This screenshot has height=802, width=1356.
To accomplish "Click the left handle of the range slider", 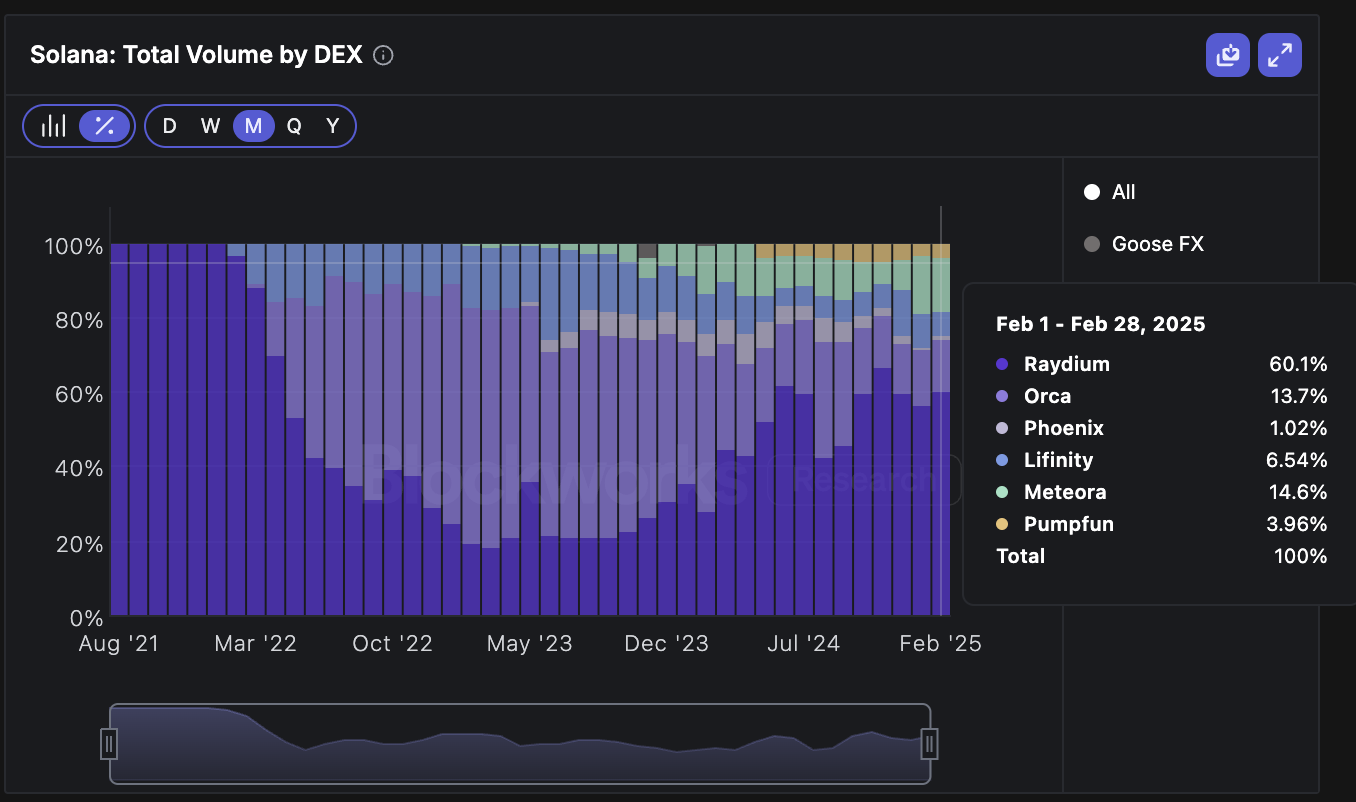I will [110, 743].
